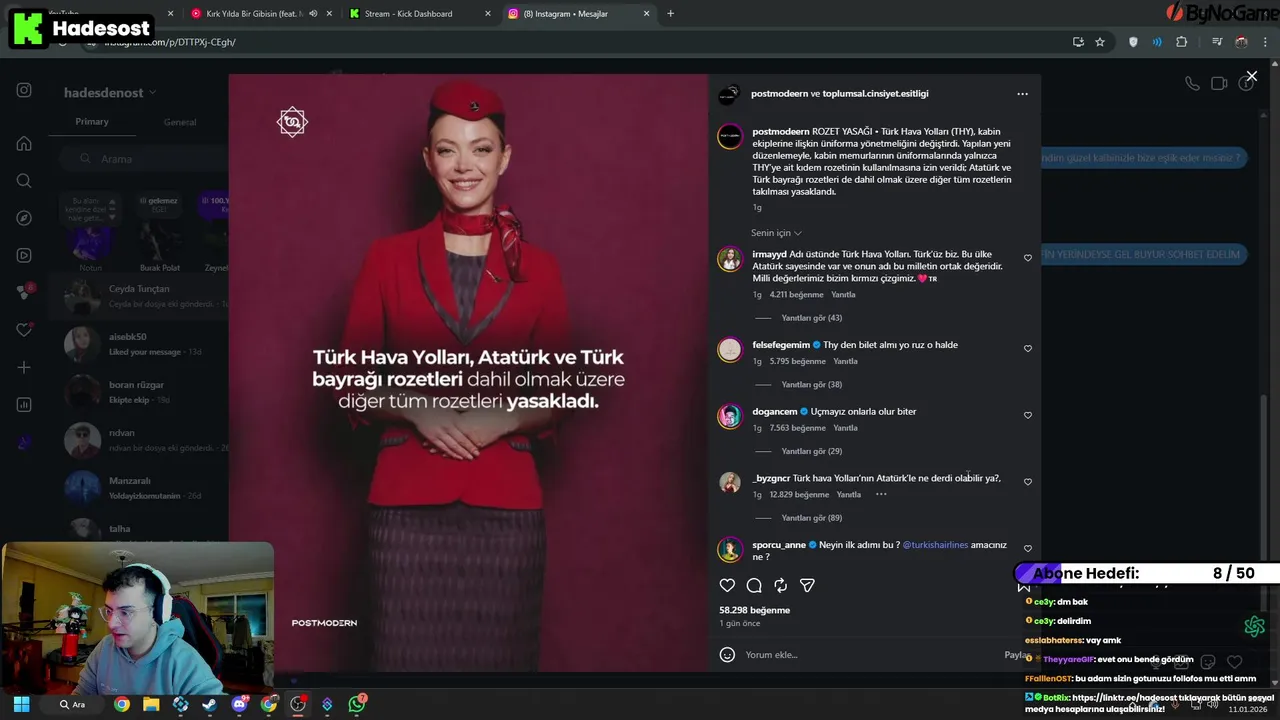Like sporcu_anne's comment
1280x720 pixels.
tap(1027, 549)
